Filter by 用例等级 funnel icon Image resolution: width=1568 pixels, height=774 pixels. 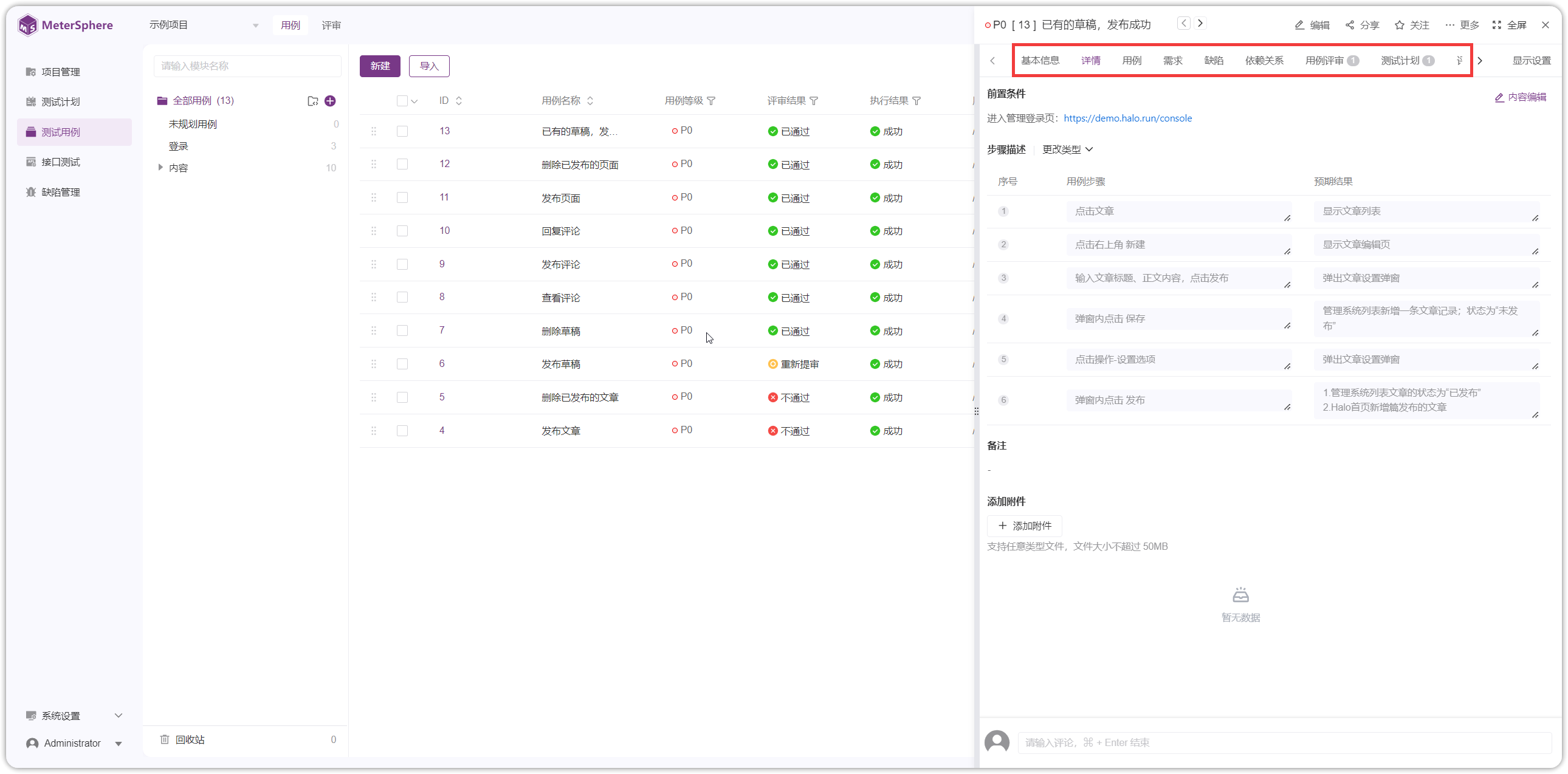[711, 101]
